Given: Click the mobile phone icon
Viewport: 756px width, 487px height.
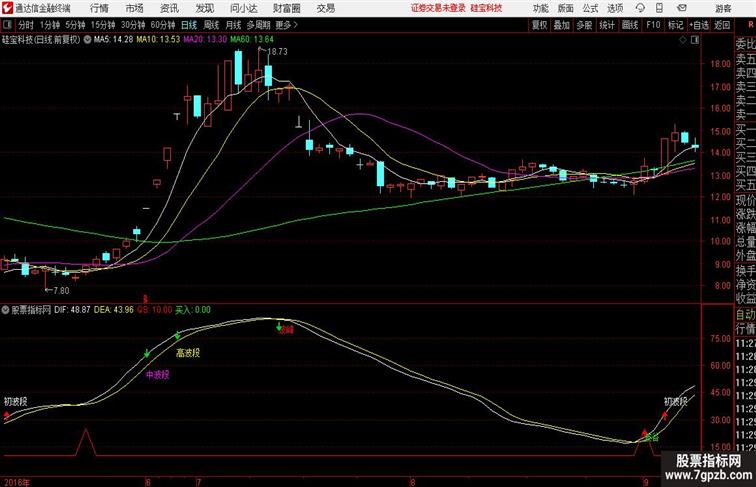Looking at the screenshot, I should coord(659,8).
